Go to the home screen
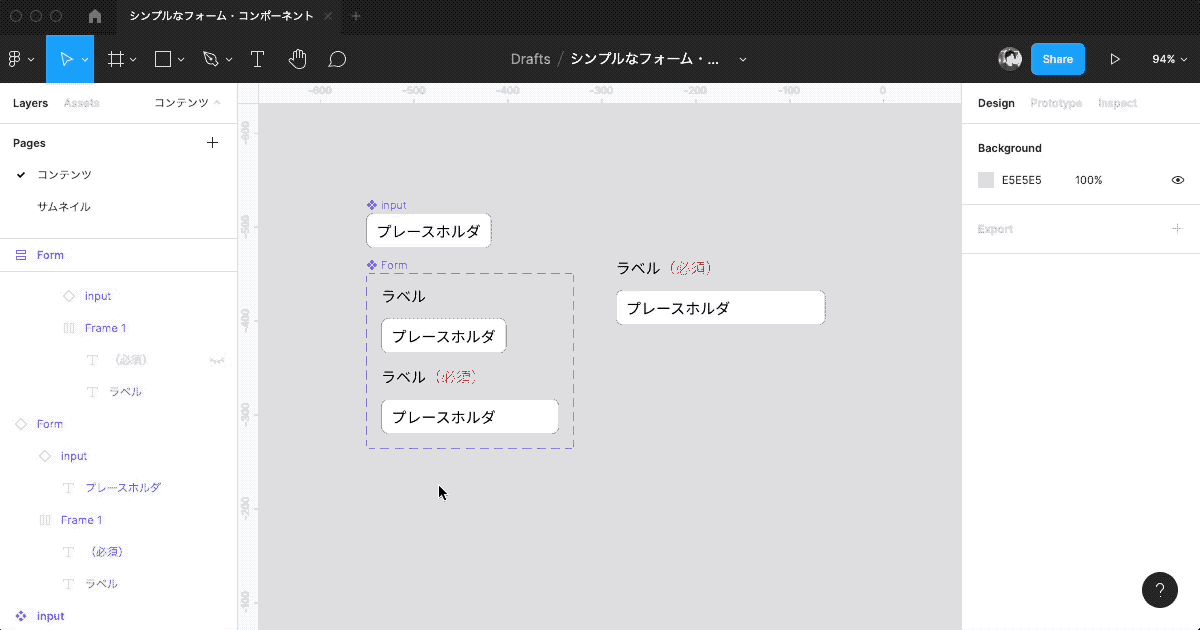The width and height of the screenshot is (1200, 630). 95,16
